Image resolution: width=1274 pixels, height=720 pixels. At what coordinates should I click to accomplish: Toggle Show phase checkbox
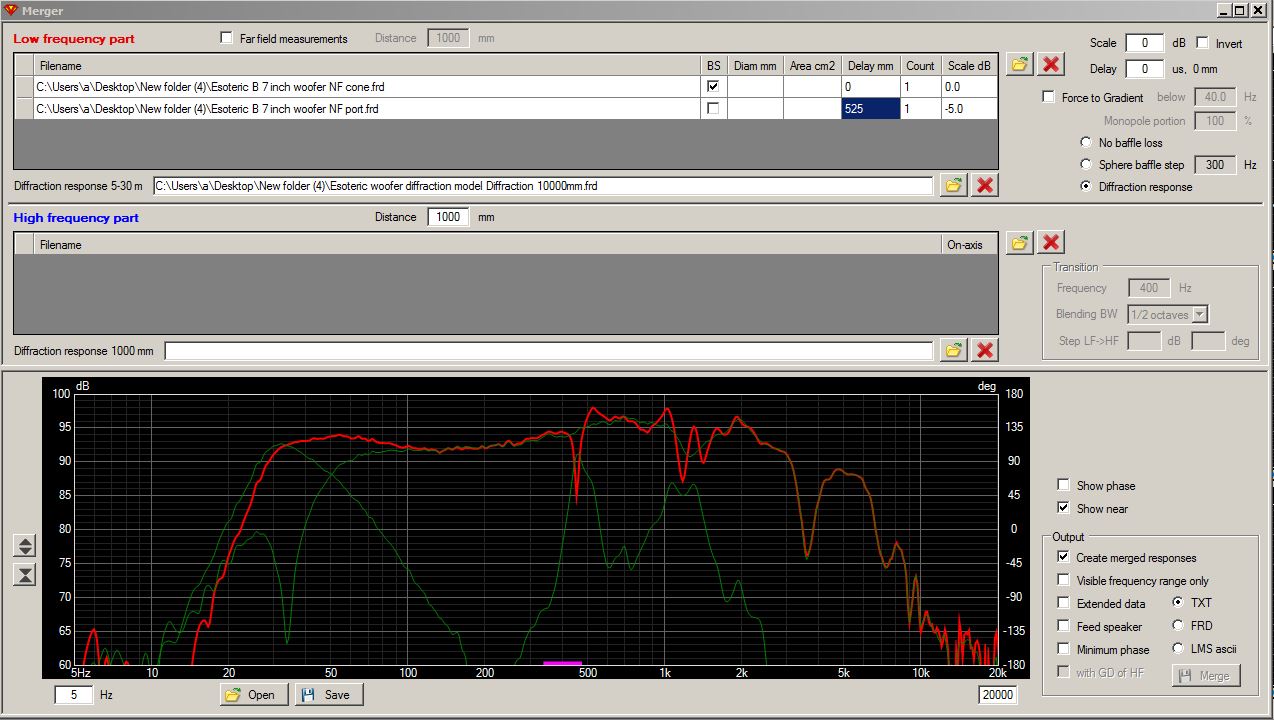tap(1063, 486)
